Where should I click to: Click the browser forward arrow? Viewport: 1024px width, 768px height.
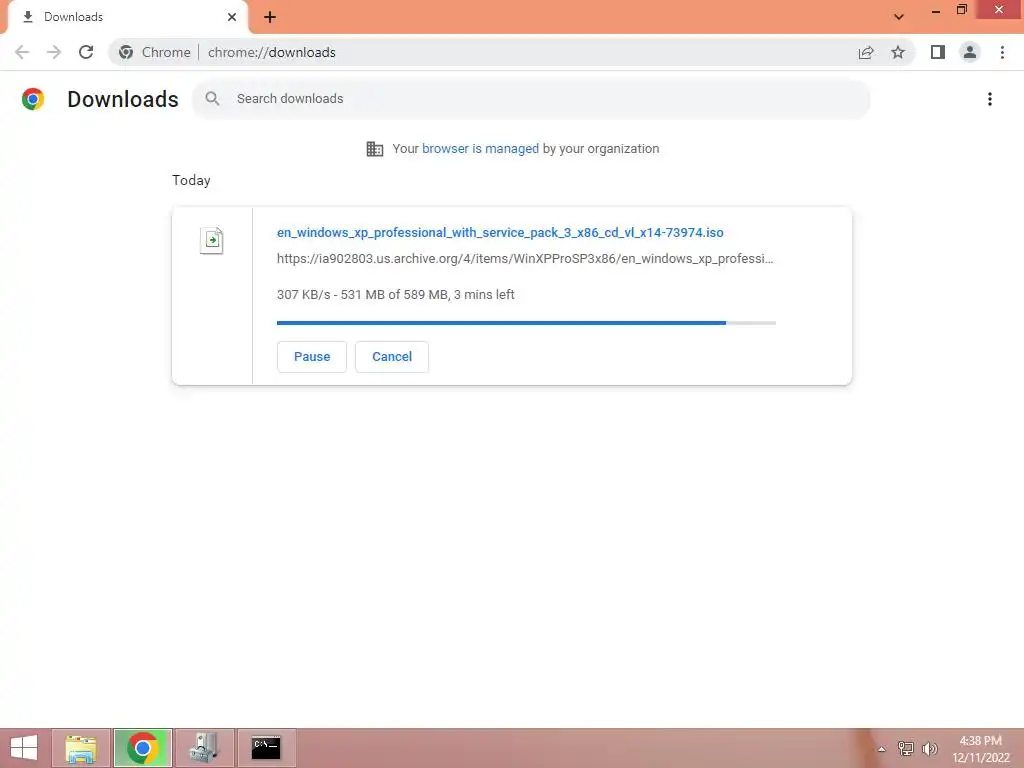[54, 52]
